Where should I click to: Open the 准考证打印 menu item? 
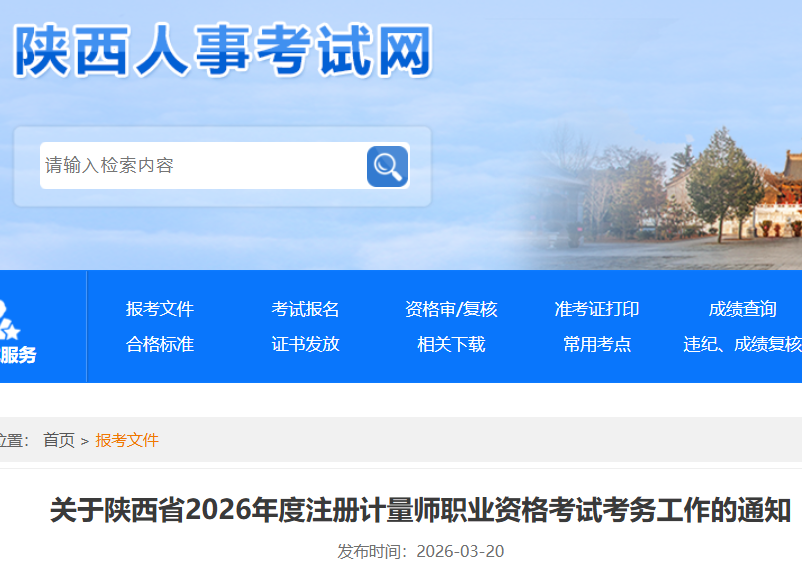click(x=597, y=309)
